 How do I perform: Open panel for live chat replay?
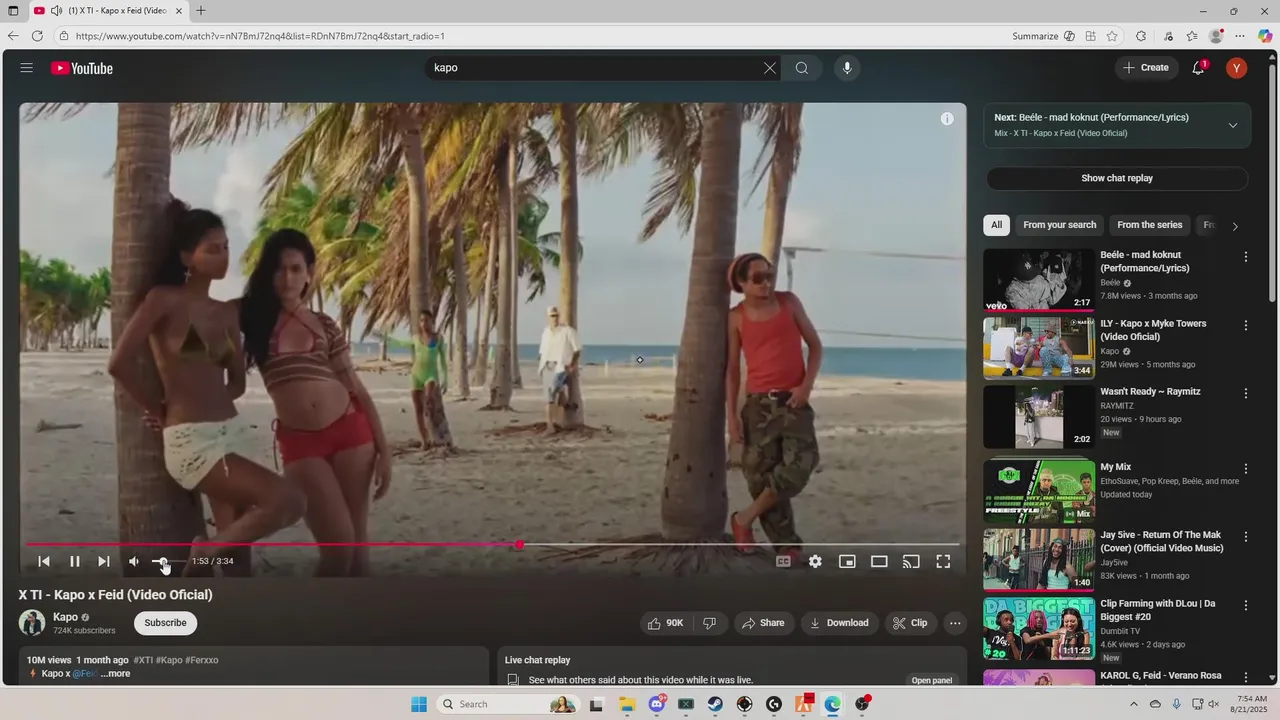point(931,680)
